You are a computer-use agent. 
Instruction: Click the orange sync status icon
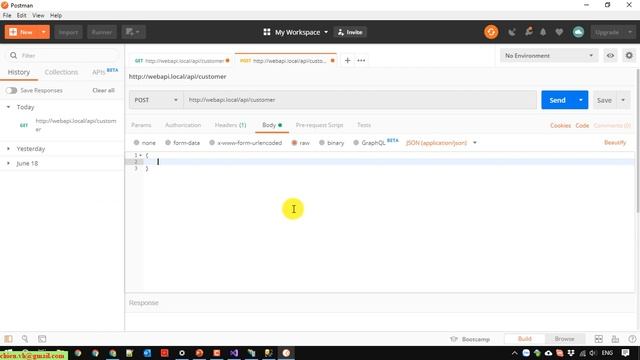pyautogui.click(x=491, y=32)
